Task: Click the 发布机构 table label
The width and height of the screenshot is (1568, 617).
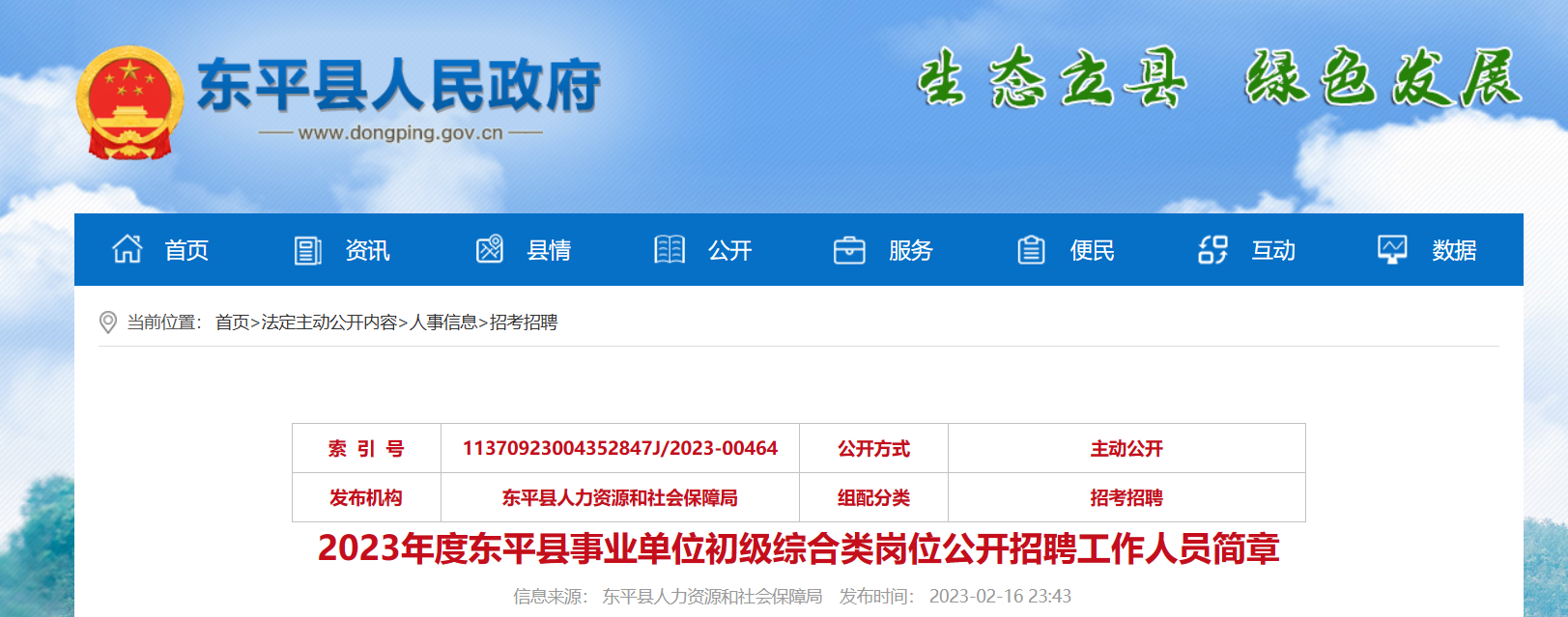Action: tap(366, 498)
